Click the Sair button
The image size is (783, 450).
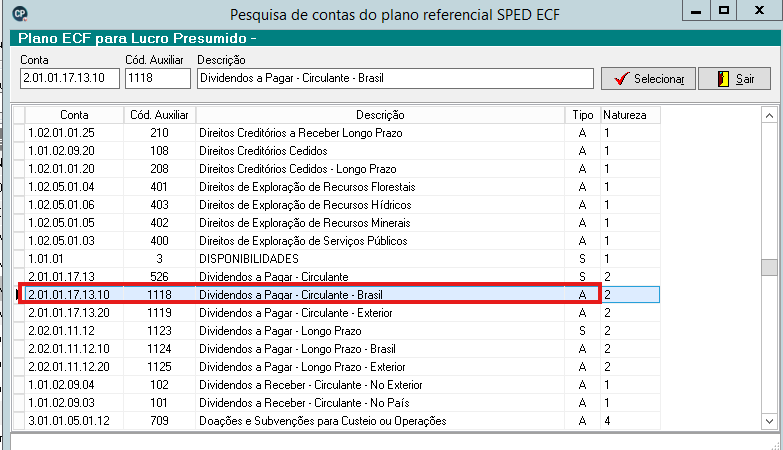[x=734, y=78]
